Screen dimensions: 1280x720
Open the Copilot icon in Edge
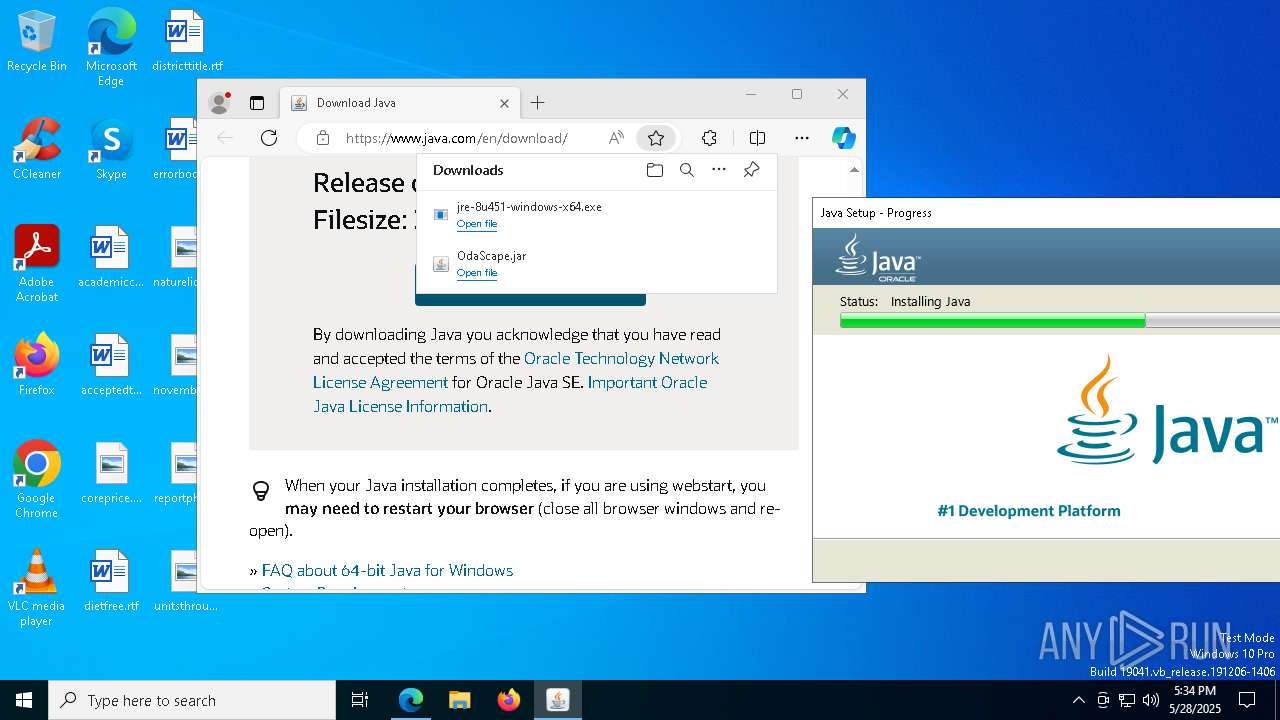click(843, 138)
